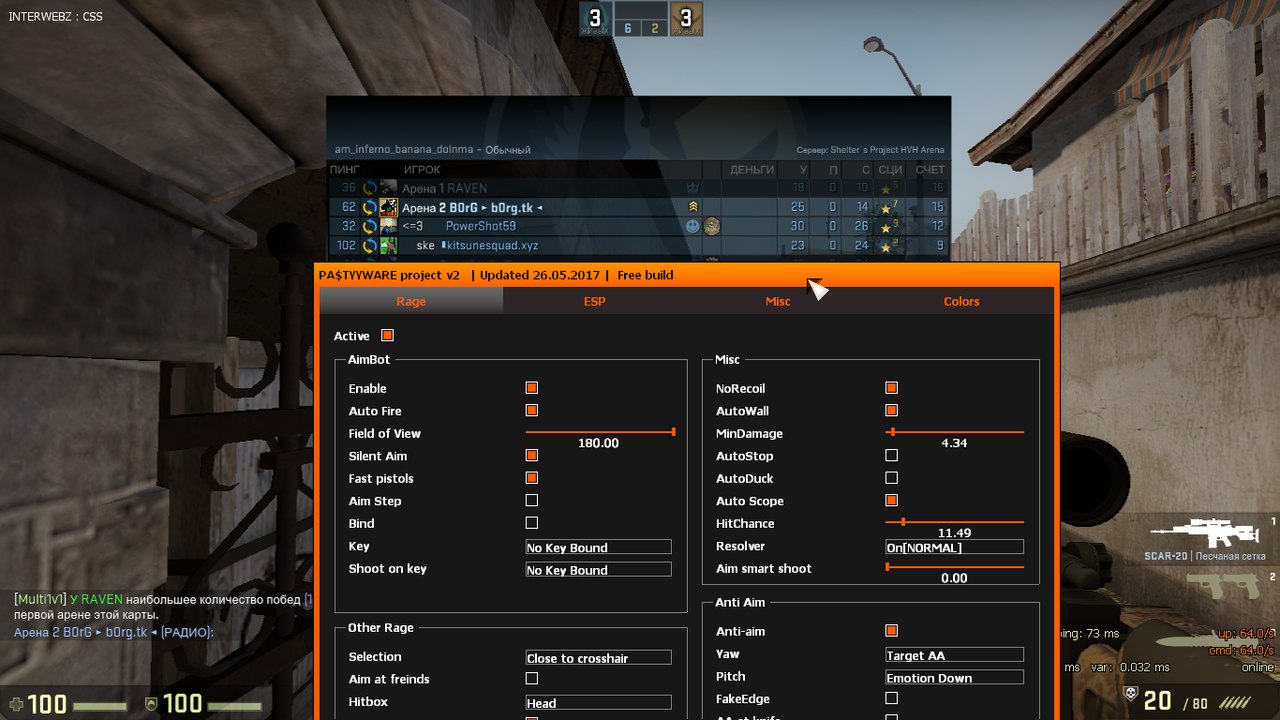This screenshot has width=1280, height=720.
Task: Click the smiley emoji next to PowerShot59
Action: click(x=691, y=225)
